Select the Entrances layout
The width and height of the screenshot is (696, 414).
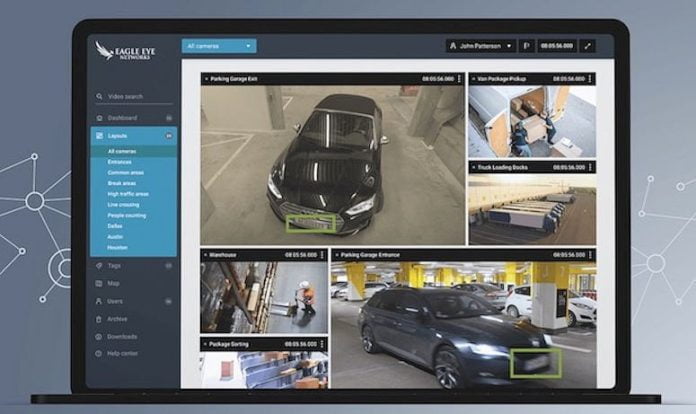pos(119,162)
